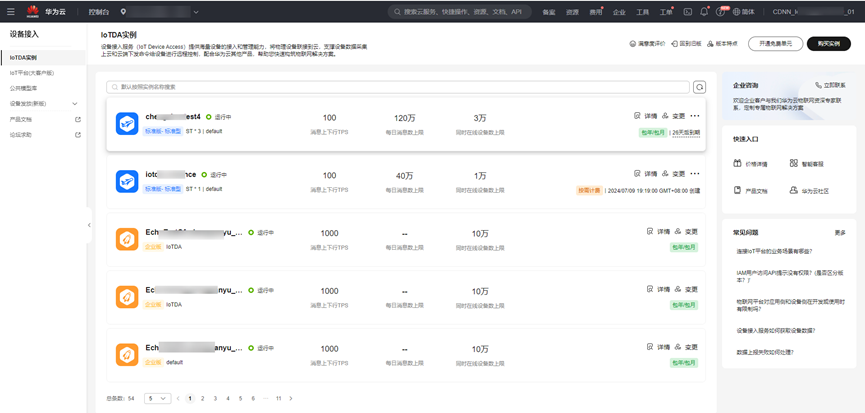This screenshot has width=865, height=413.
Task: Click the 开通免费单元 button
Action: click(x=775, y=44)
